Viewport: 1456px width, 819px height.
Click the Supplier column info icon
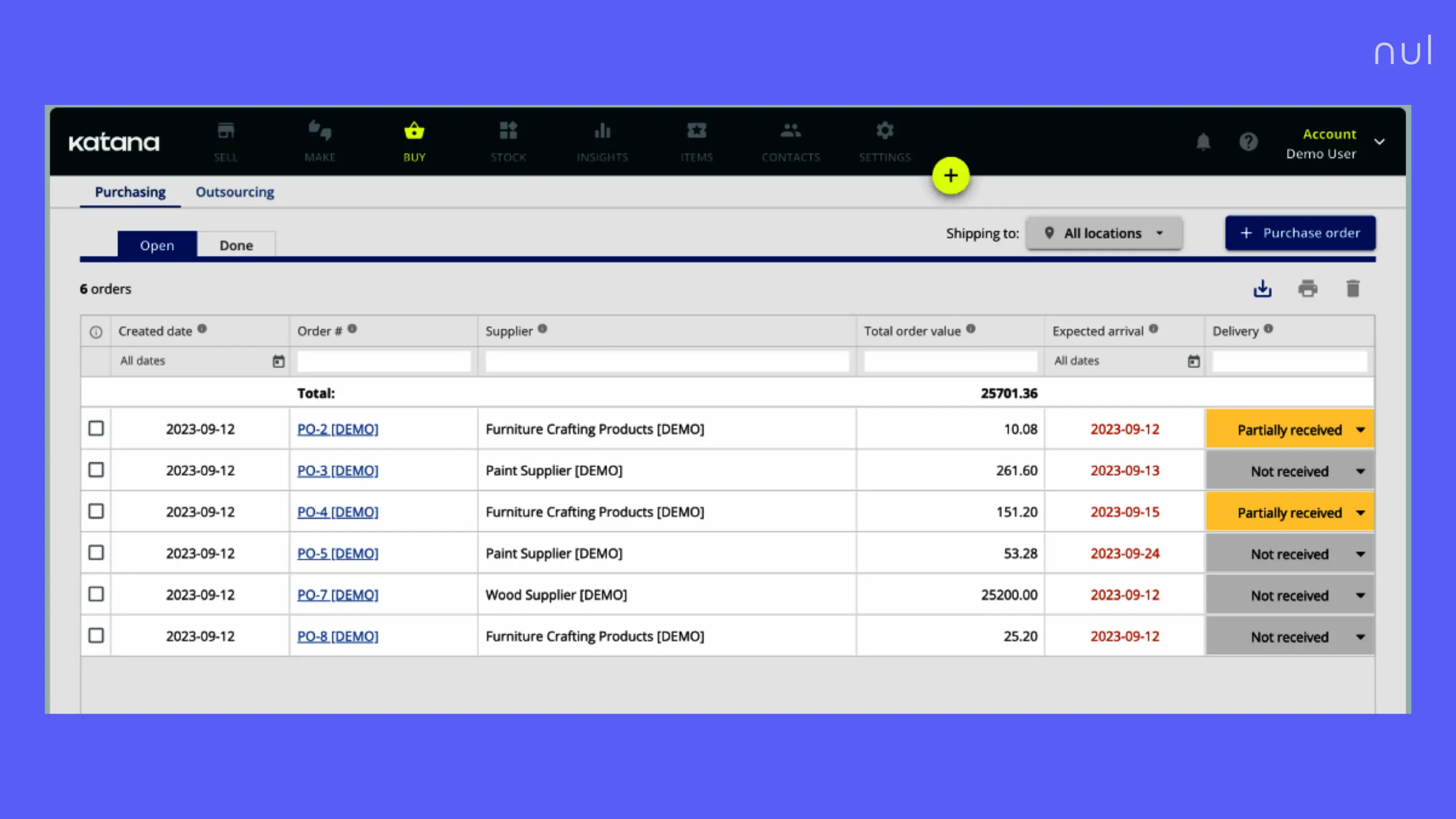point(543,329)
